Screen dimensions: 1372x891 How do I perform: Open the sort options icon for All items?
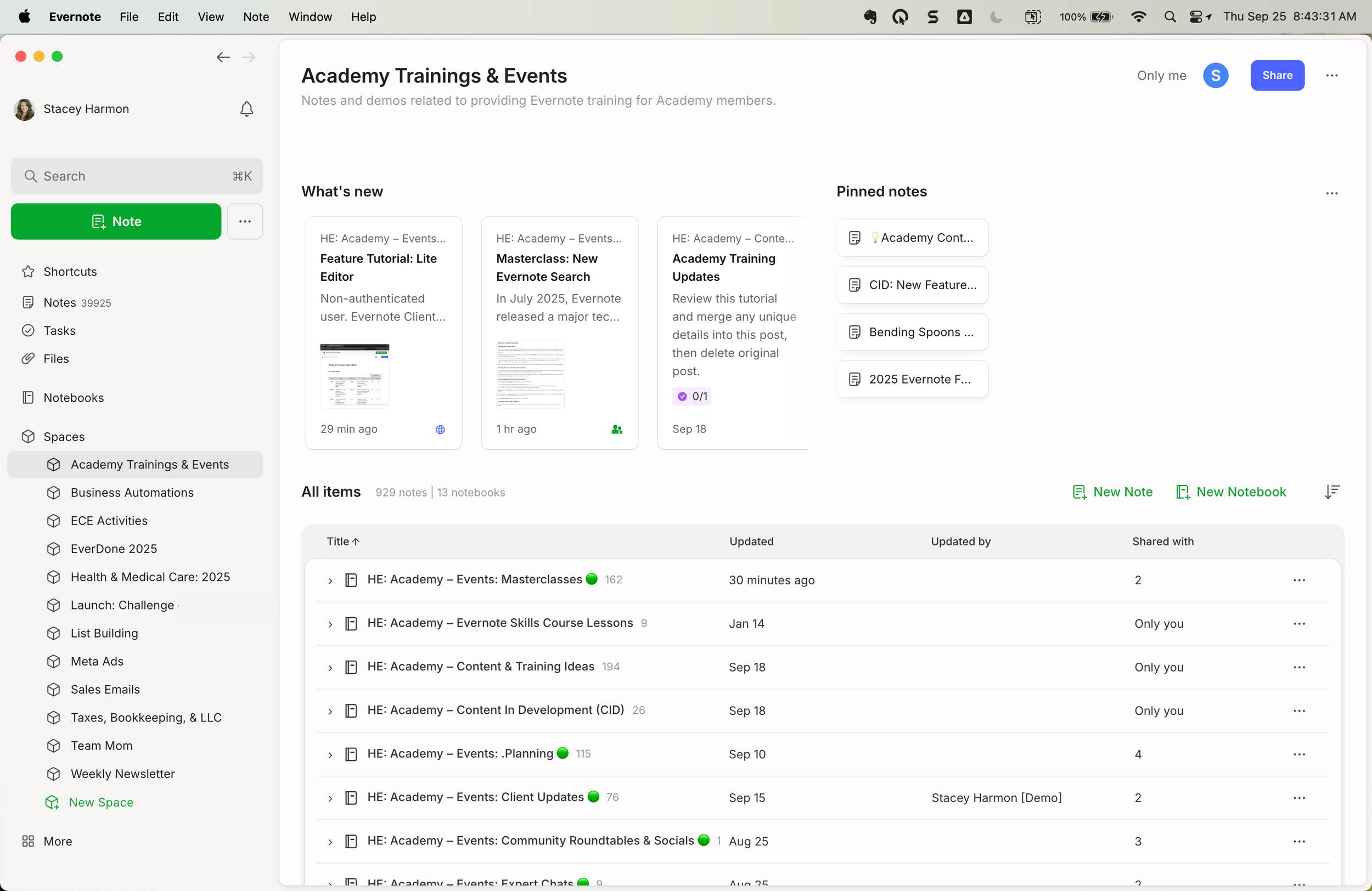1331,492
